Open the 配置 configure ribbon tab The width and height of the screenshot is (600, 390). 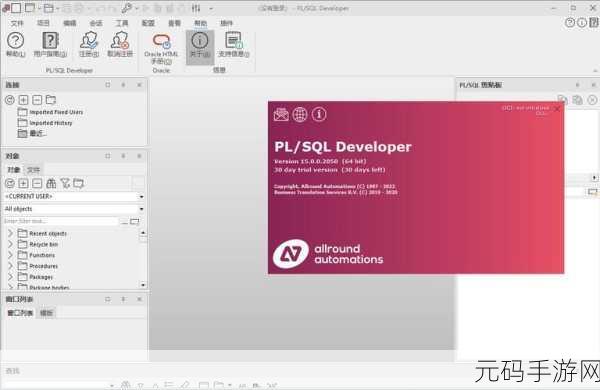pos(148,23)
